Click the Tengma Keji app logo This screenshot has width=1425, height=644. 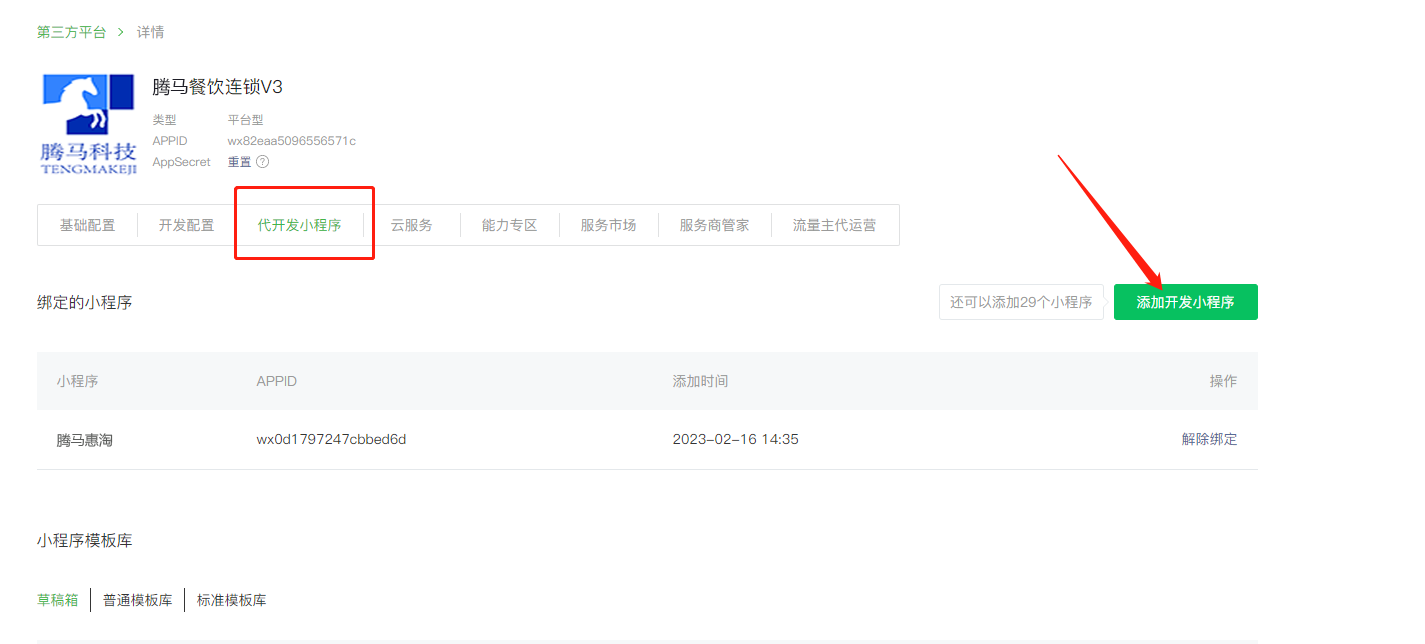[89, 123]
